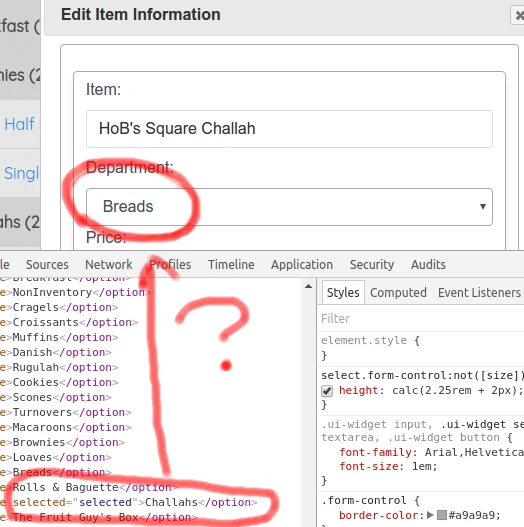
Task: Select the Cragels option line
Action: coord(59,307)
